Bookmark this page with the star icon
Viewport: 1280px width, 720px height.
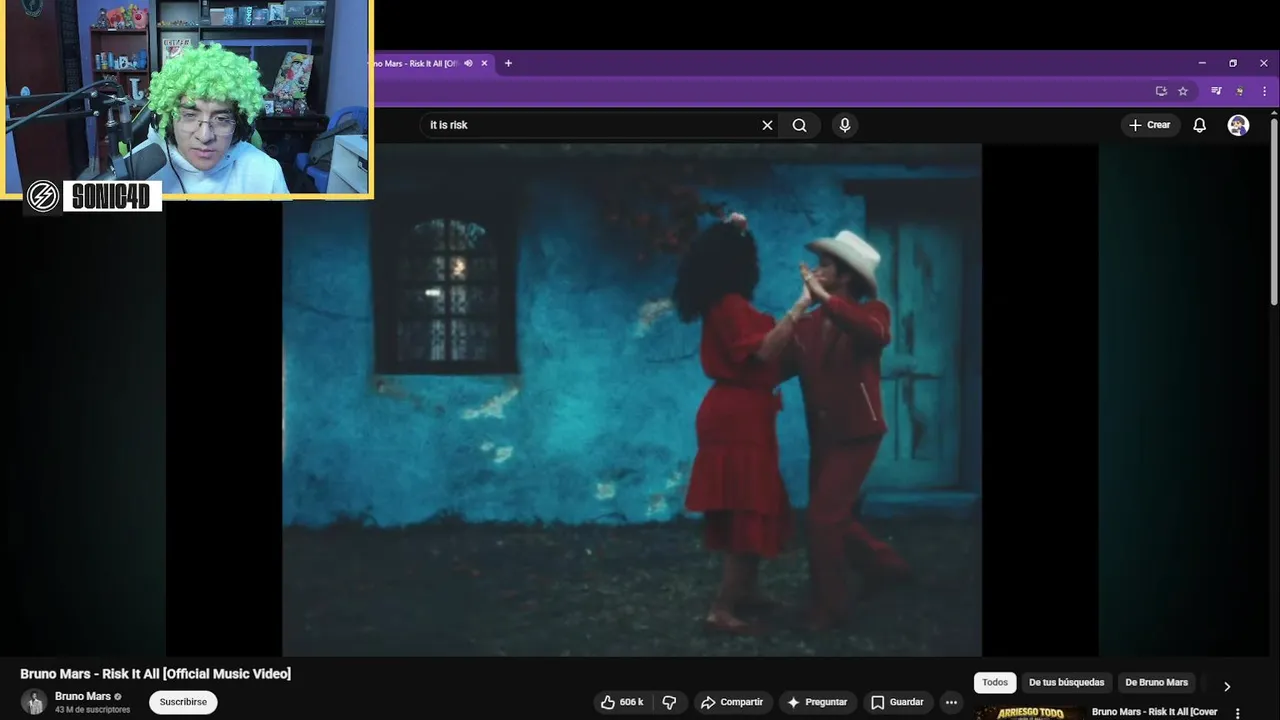point(1183,91)
